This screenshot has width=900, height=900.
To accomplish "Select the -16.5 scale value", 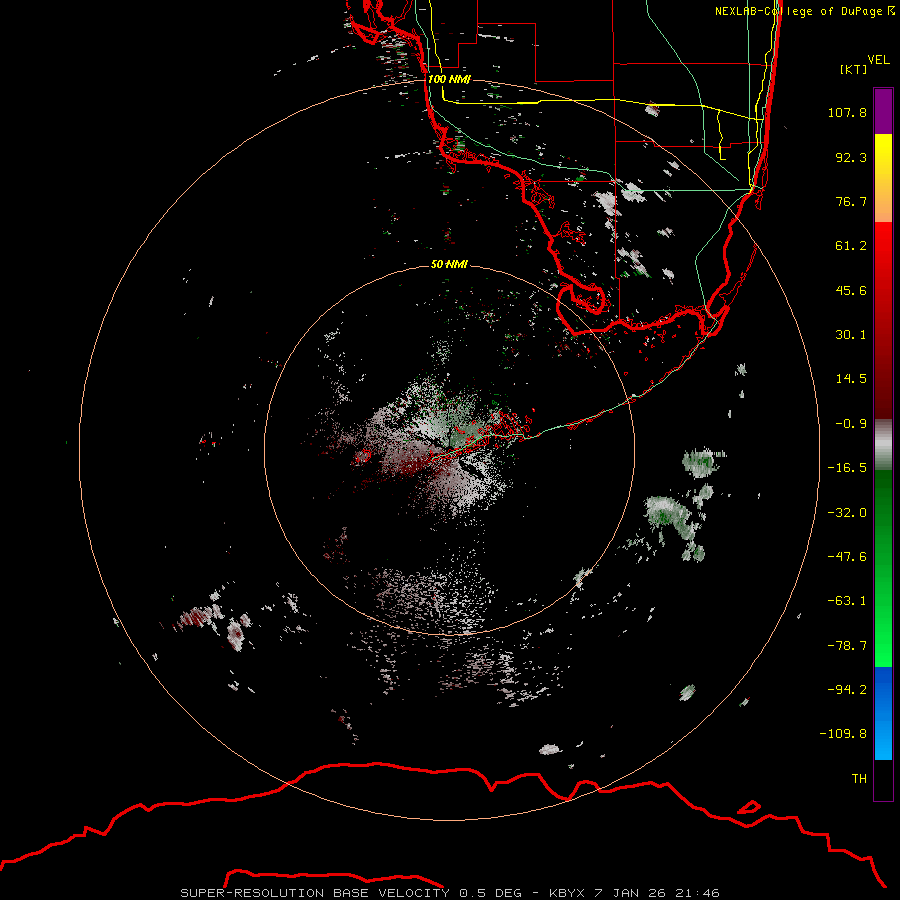I will pyautogui.click(x=847, y=468).
